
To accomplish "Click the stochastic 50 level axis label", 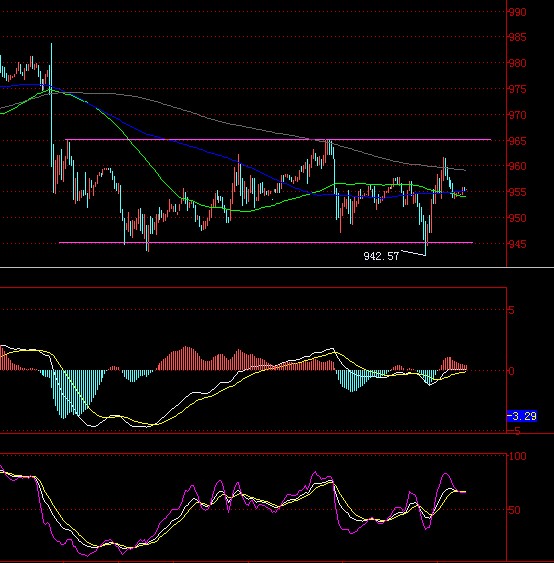I will 515,510.
